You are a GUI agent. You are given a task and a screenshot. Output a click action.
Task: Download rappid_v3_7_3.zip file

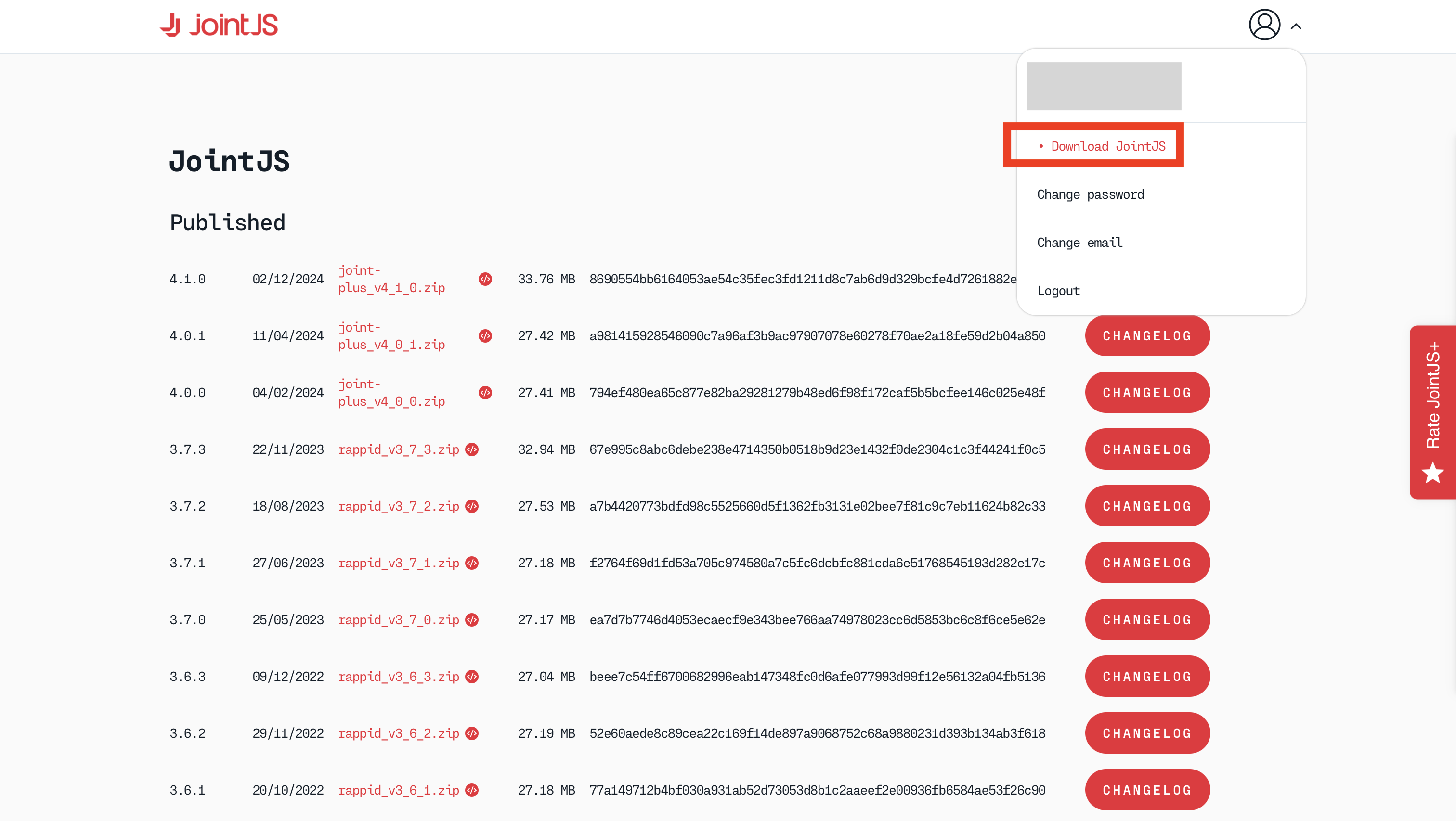pyautogui.click(x=399, y=449)
